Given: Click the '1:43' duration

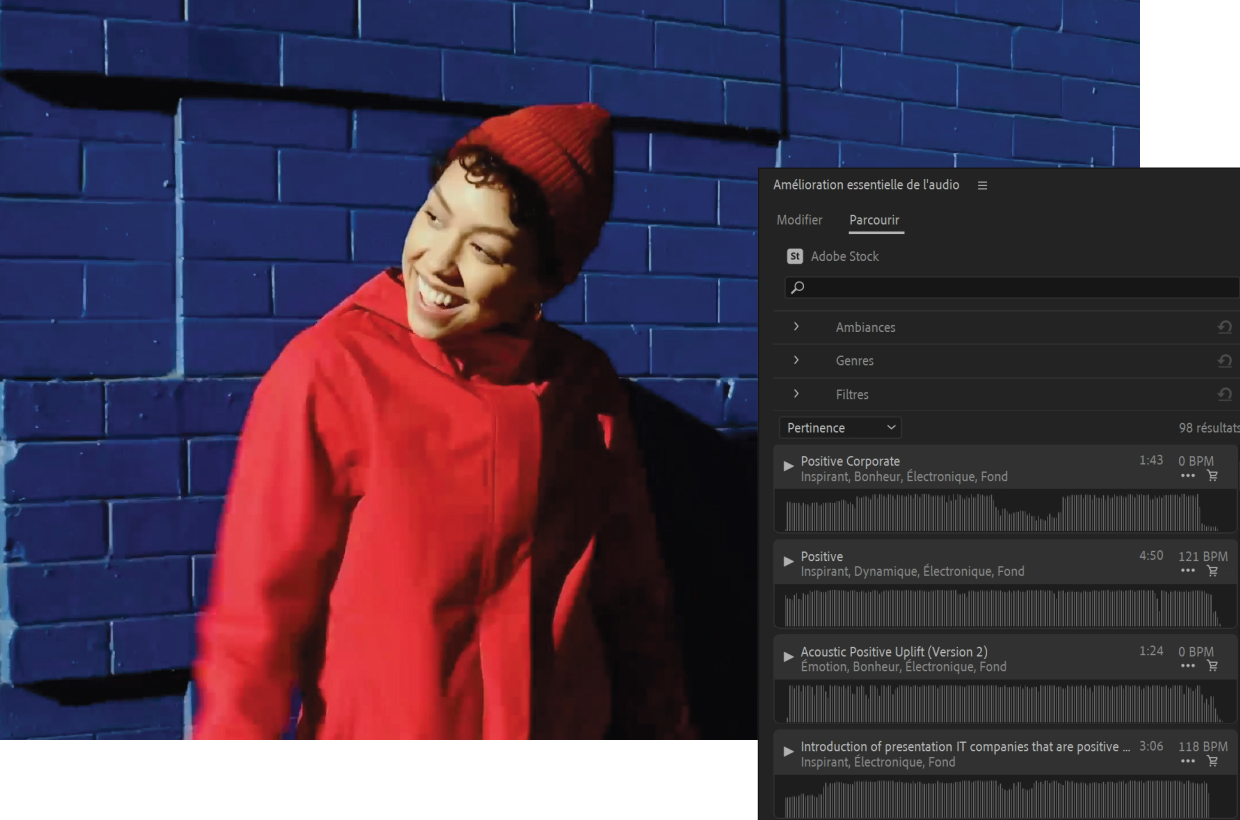Looking at the screenshot, I should tap(1151, 460).
